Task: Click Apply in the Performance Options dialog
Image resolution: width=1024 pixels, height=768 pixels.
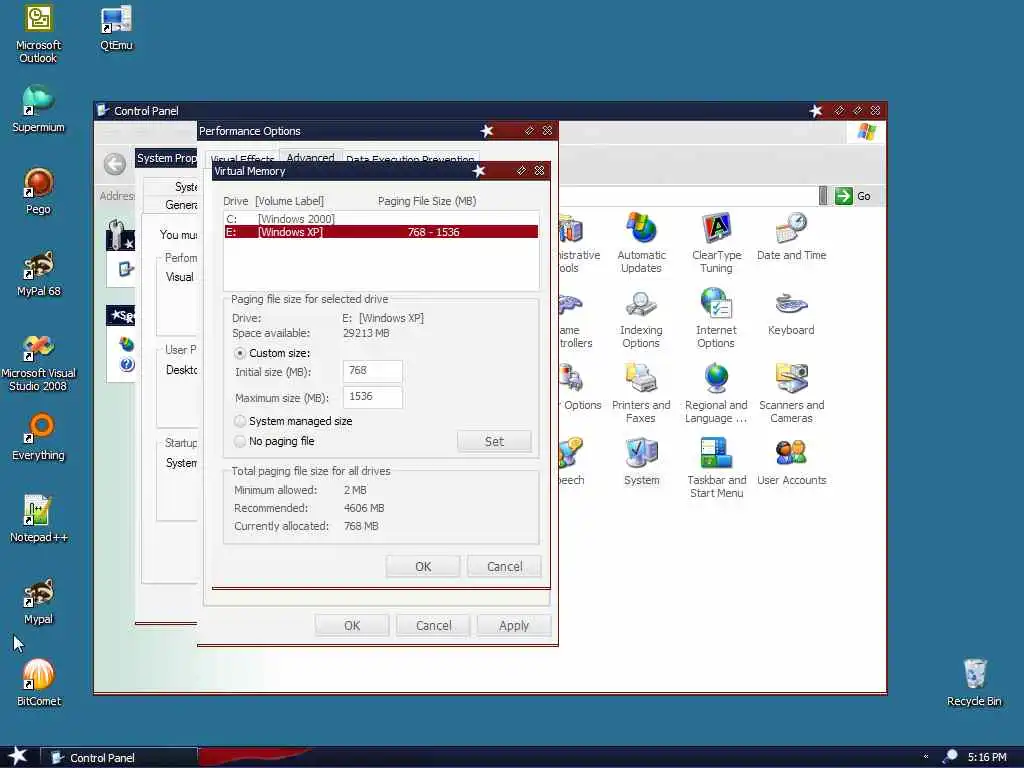Action: [514, 626]
